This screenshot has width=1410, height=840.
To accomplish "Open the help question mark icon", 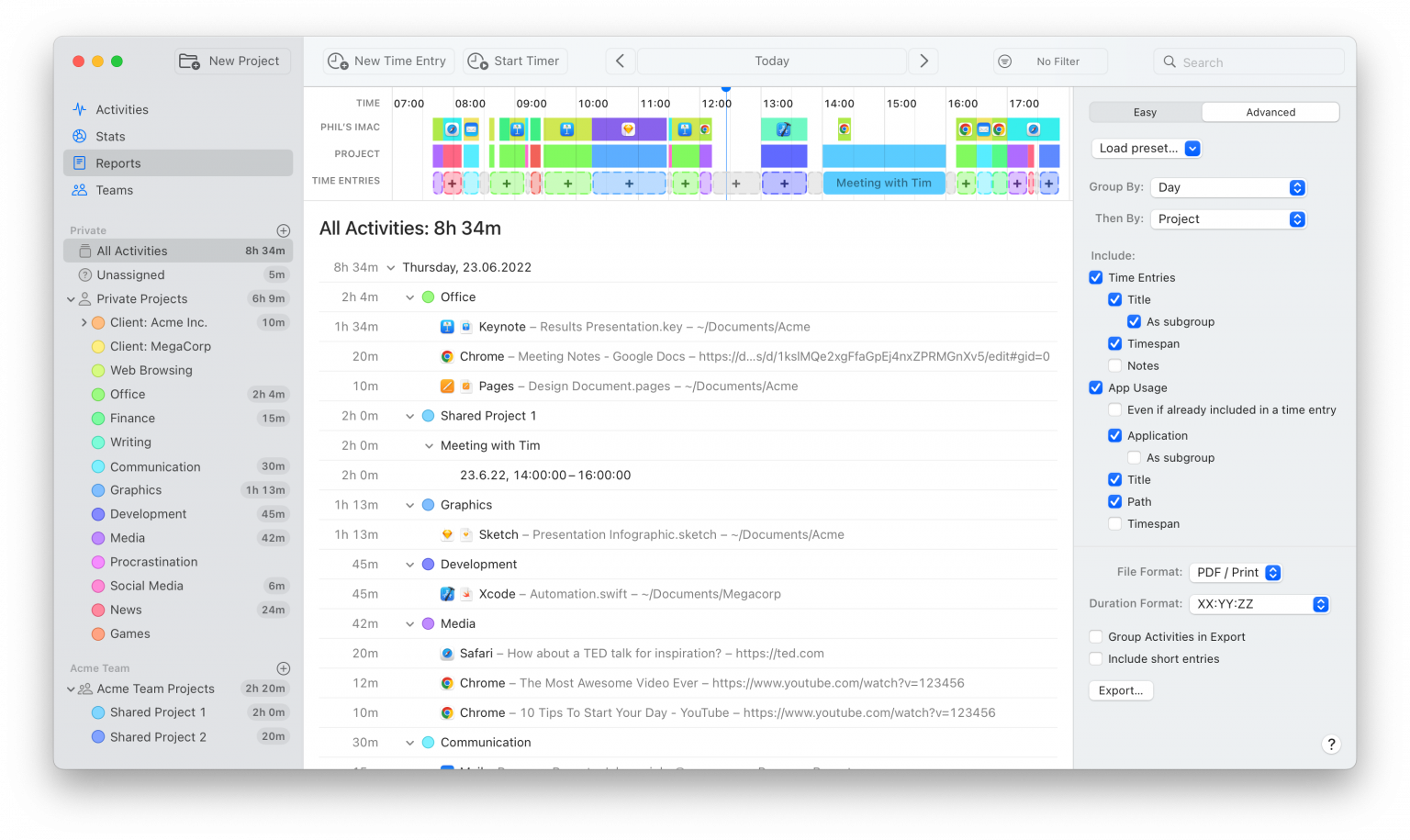I will 1331,744.
